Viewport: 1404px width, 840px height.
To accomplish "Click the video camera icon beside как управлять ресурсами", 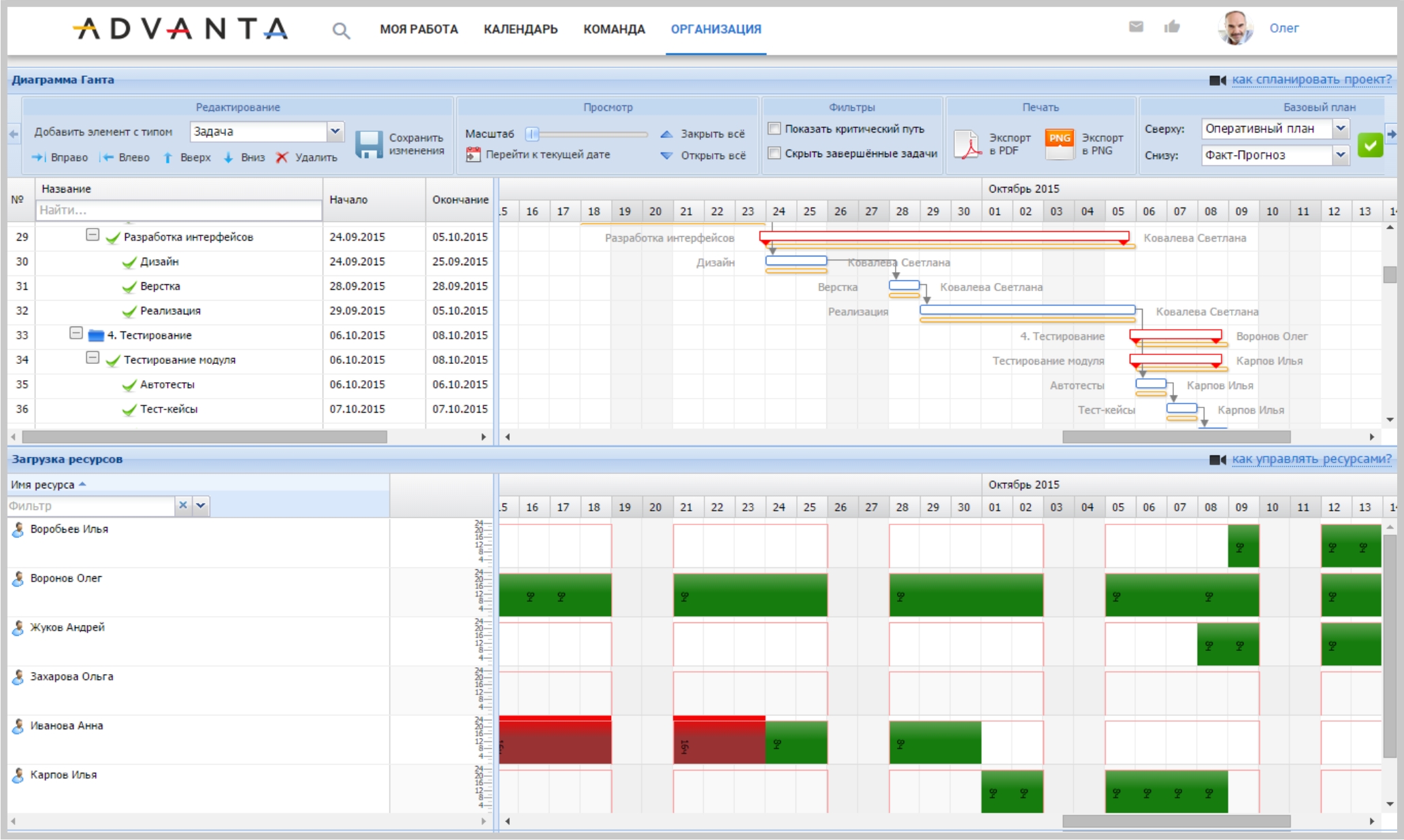I will click(1218, 460).
